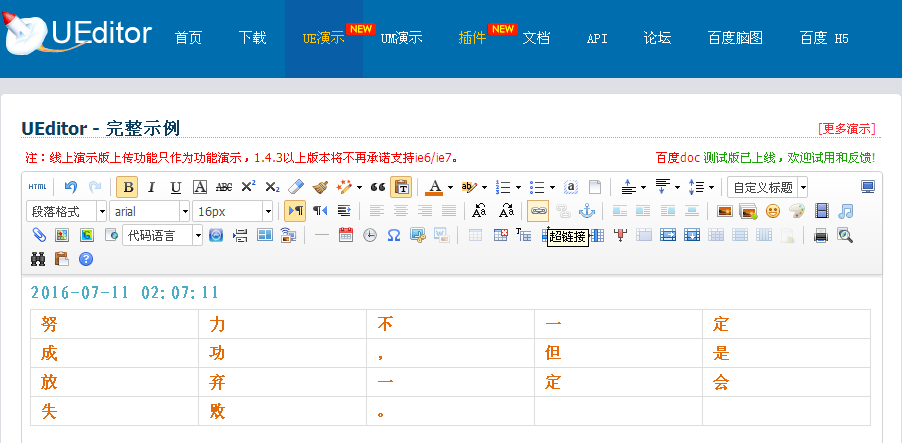Screen dimensions: 902x443
Task: Click the auto-typeset magic wand icon
Action: pos(344,187)
